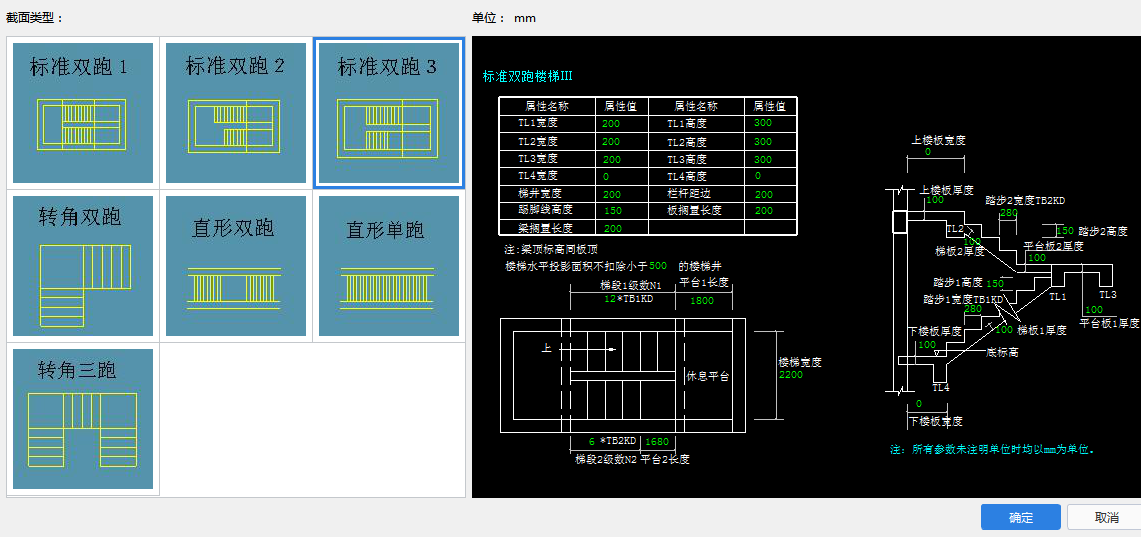
Task: Edit 踏步2高度 value 150
Action: (1065, 231)
